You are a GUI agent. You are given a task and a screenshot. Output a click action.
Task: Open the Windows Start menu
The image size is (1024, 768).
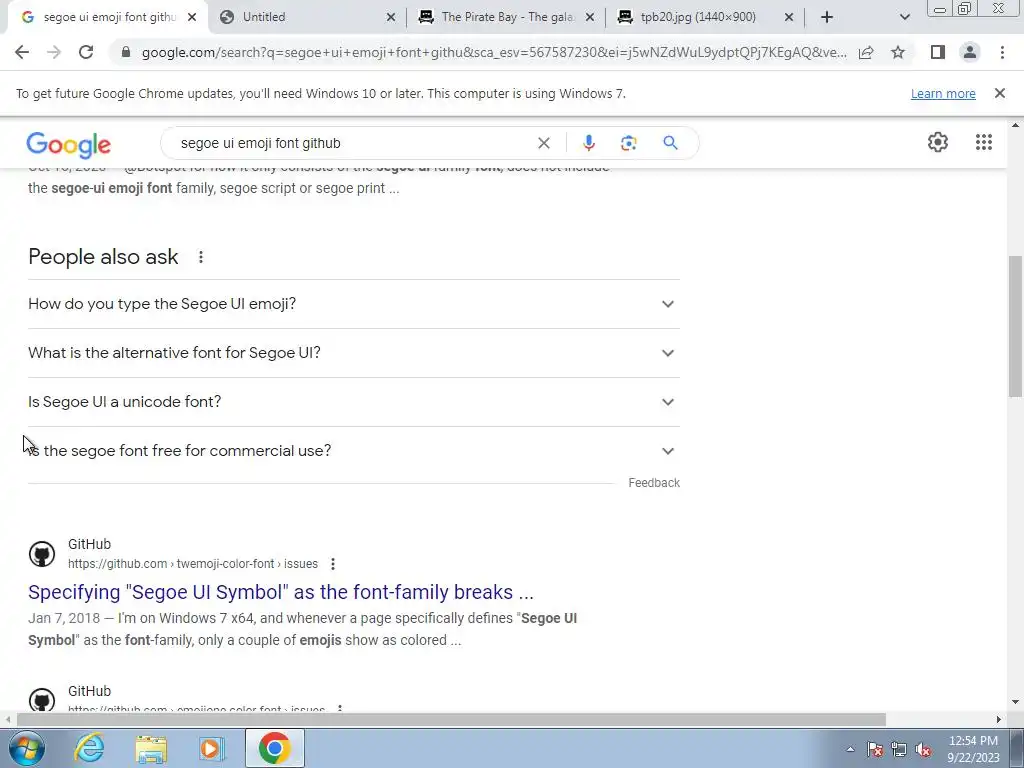pos(26,748)
